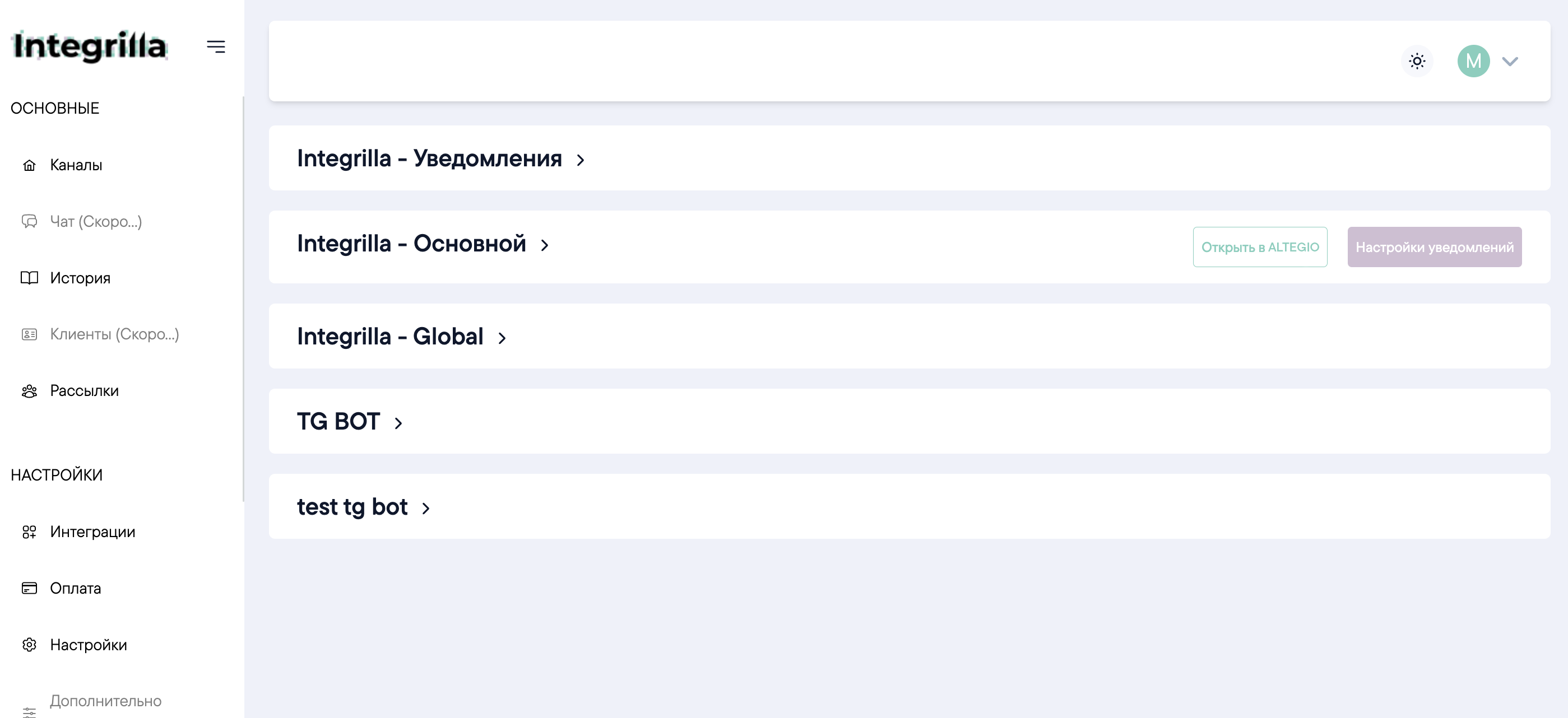Click the Интеграции grid icon
This screenshot has width=1568, height=718.
tap(29, 532)
